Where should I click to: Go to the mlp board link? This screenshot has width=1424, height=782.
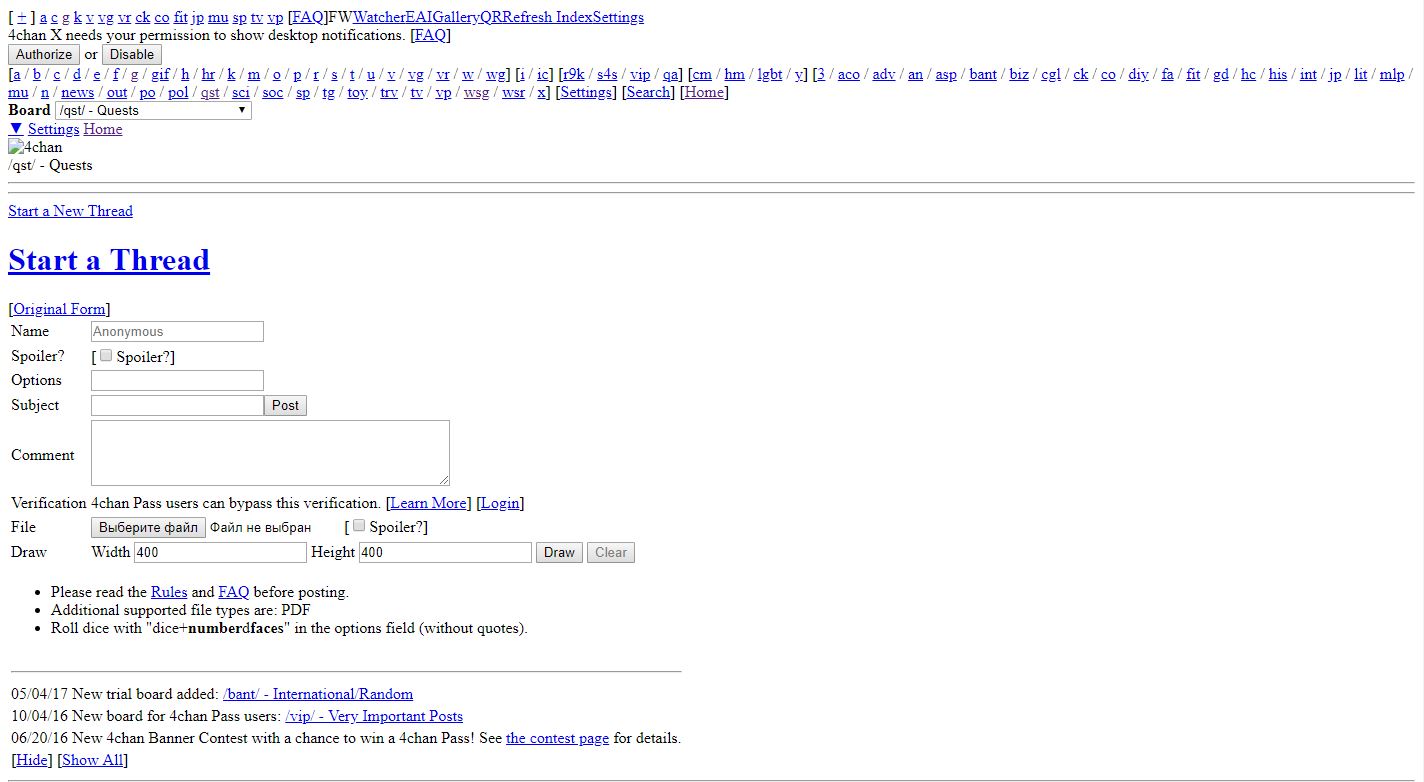point(1392,74)
